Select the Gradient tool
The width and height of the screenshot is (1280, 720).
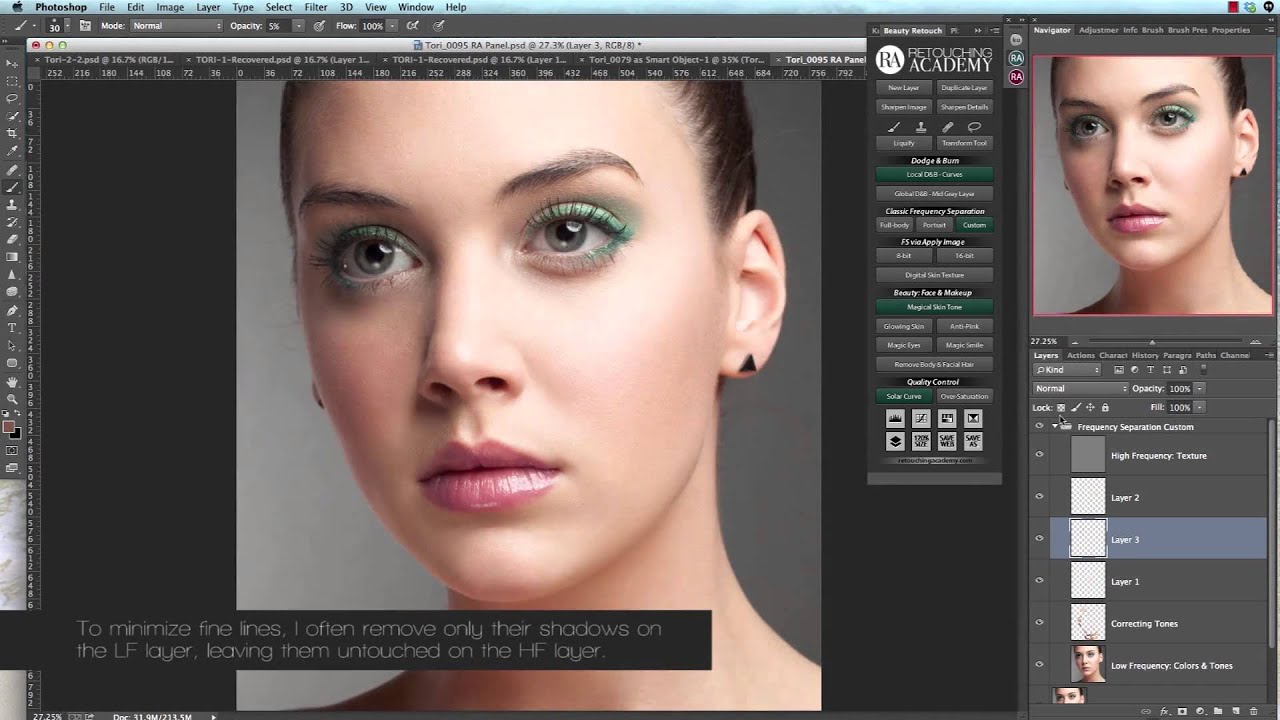[x=13, y=257]
